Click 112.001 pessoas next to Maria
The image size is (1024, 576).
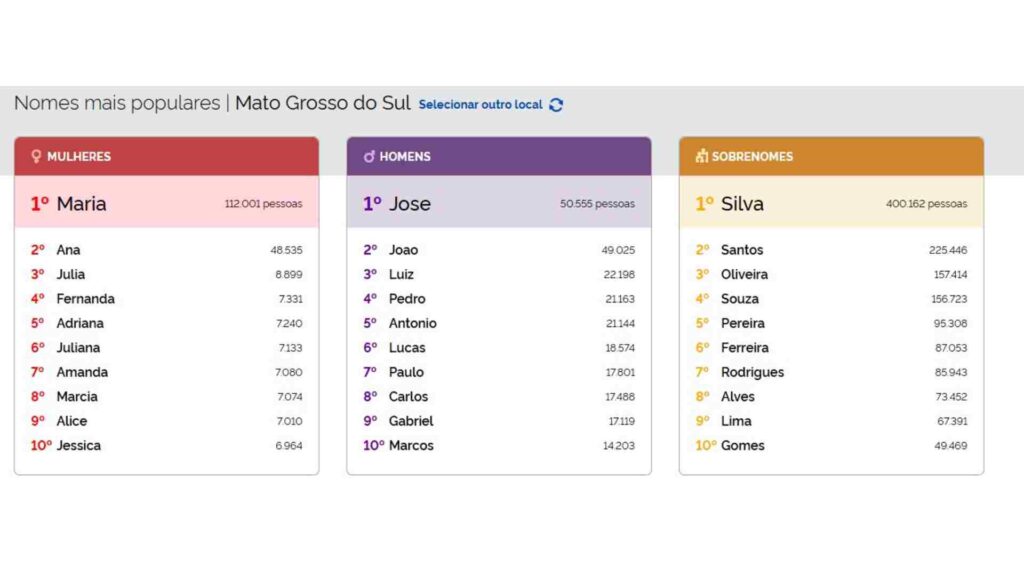[x=265, y=203]
